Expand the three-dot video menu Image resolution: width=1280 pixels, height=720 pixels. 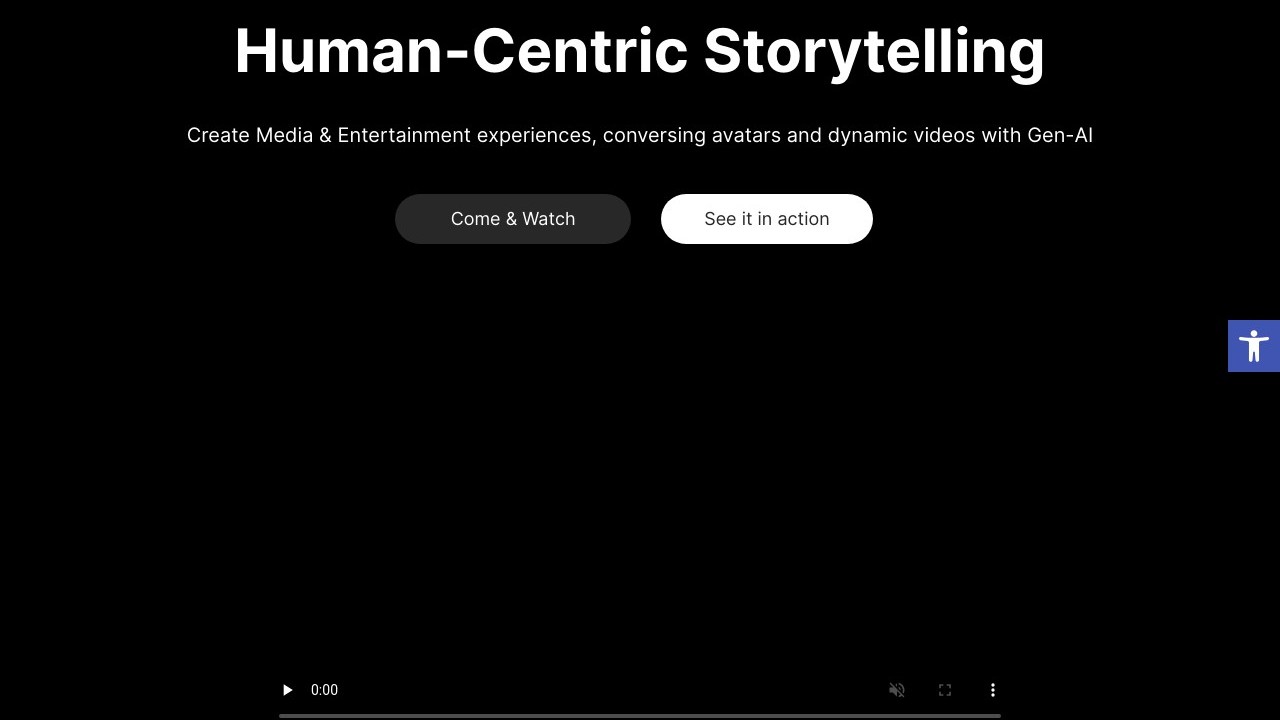coord(993,690)
